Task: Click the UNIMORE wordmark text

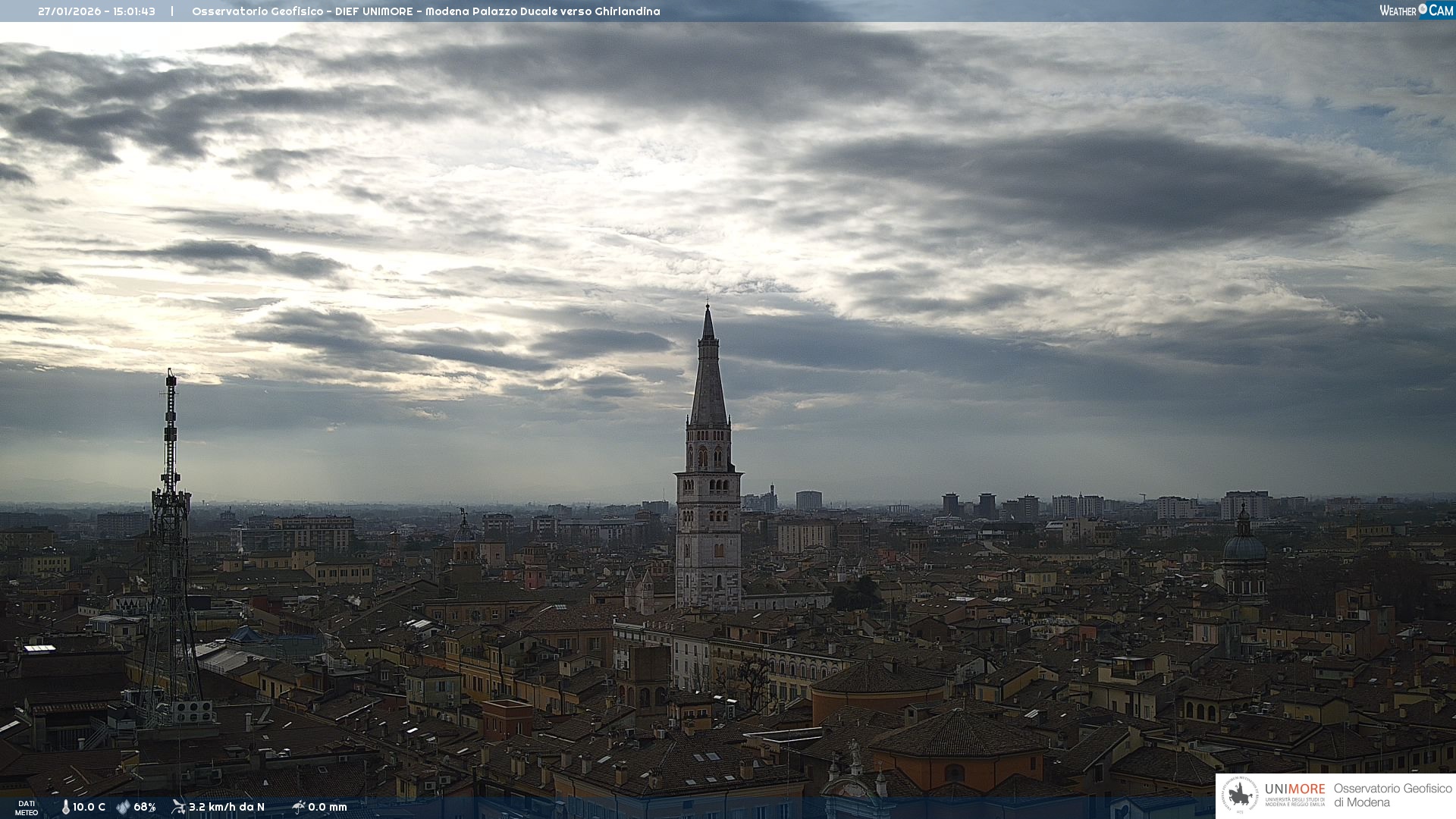Action: click(1294, 789)
